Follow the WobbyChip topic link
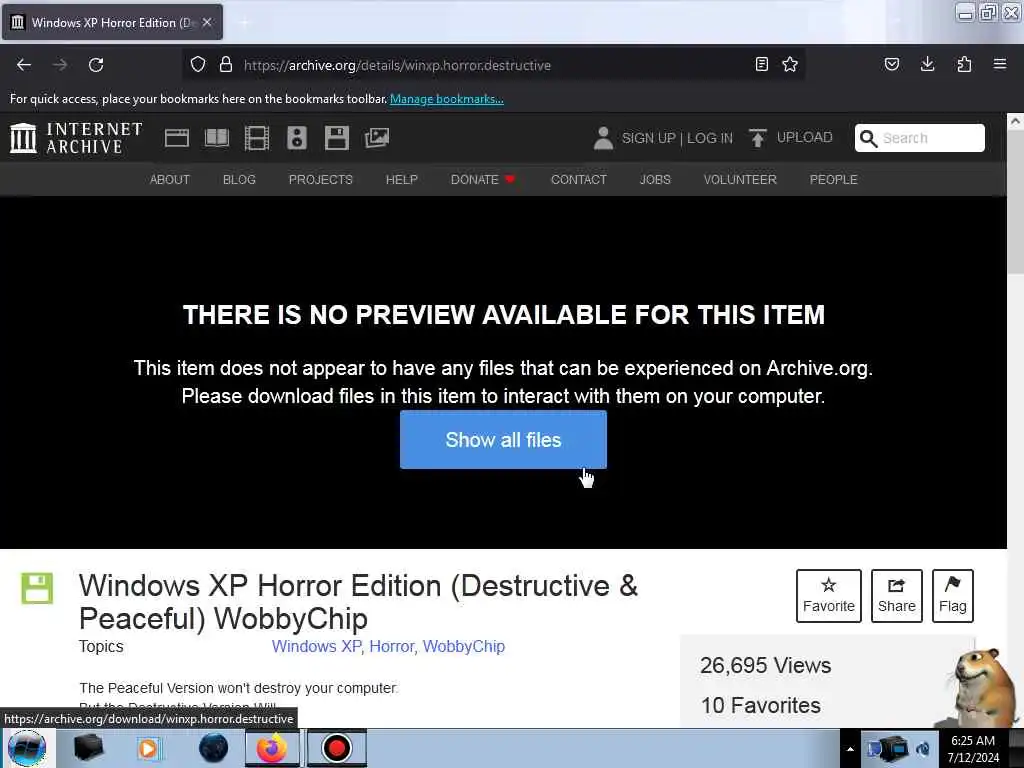 (x=464, y=647)
